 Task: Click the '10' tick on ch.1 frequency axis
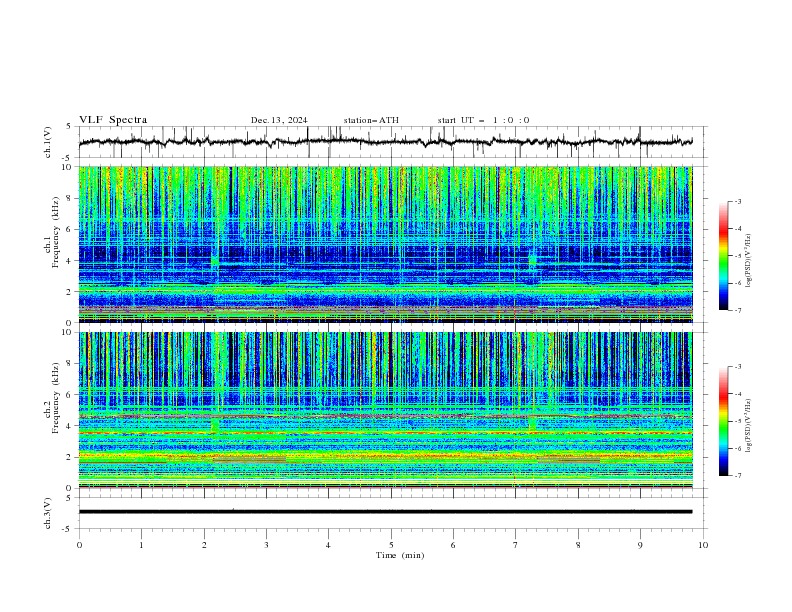click(x=69, y=167)
